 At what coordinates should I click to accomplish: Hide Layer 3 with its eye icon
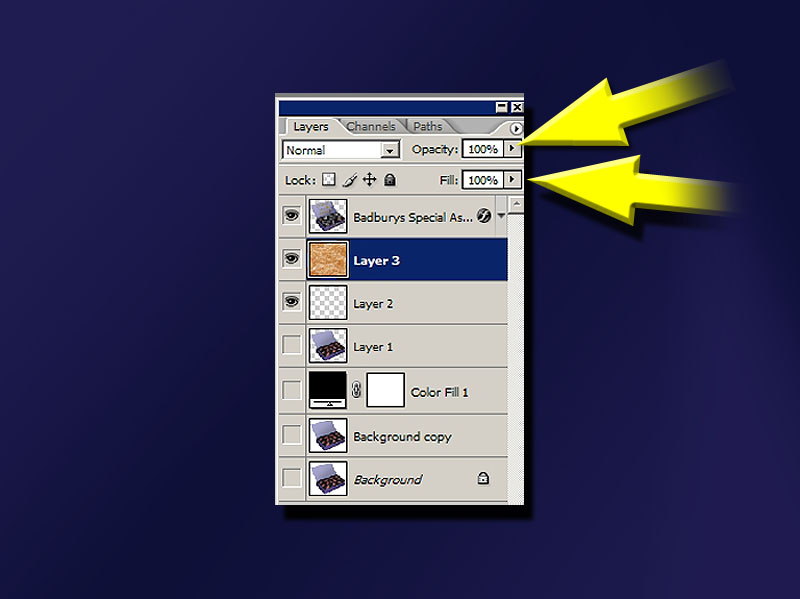pyautogui.click(x=291, y=259)
